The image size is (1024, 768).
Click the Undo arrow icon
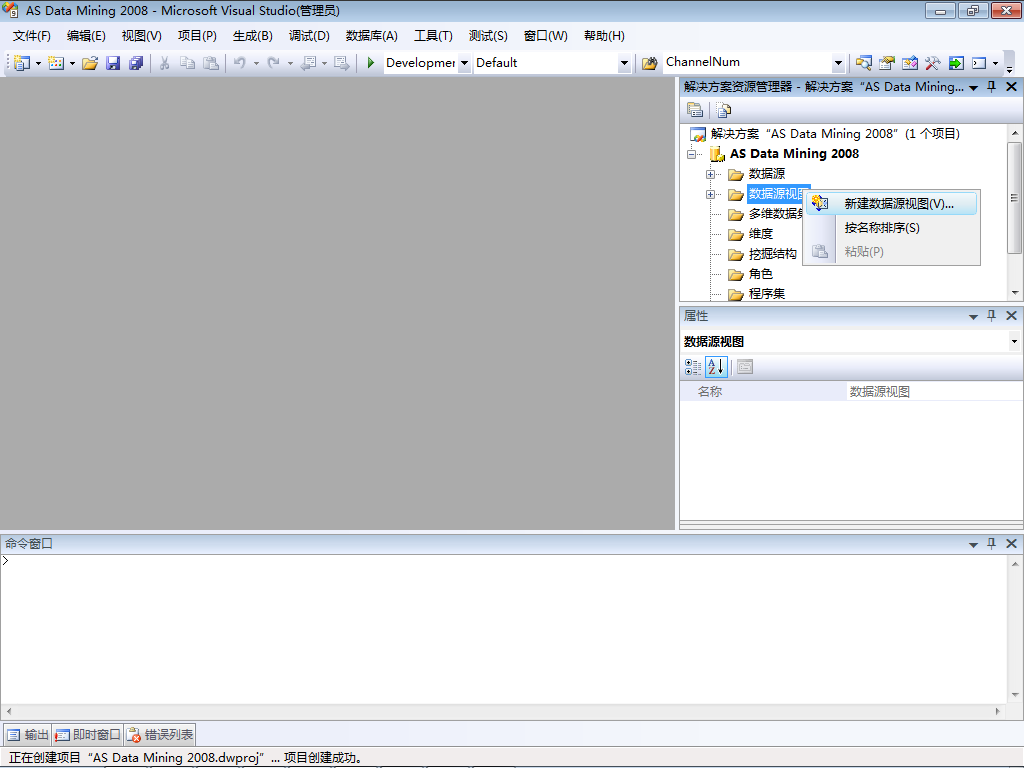click(x=240, y=63)
